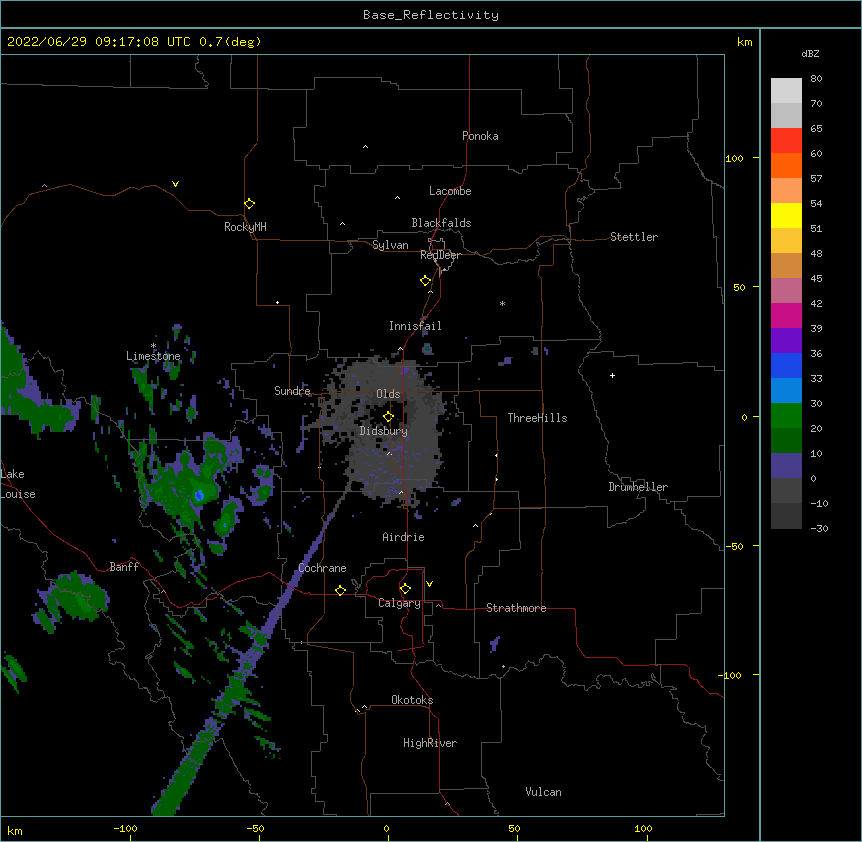Select the blue 33-36 dBZ legend swatch
The width and height of the screenshot is (862, 842).
(x=786, y=365)
